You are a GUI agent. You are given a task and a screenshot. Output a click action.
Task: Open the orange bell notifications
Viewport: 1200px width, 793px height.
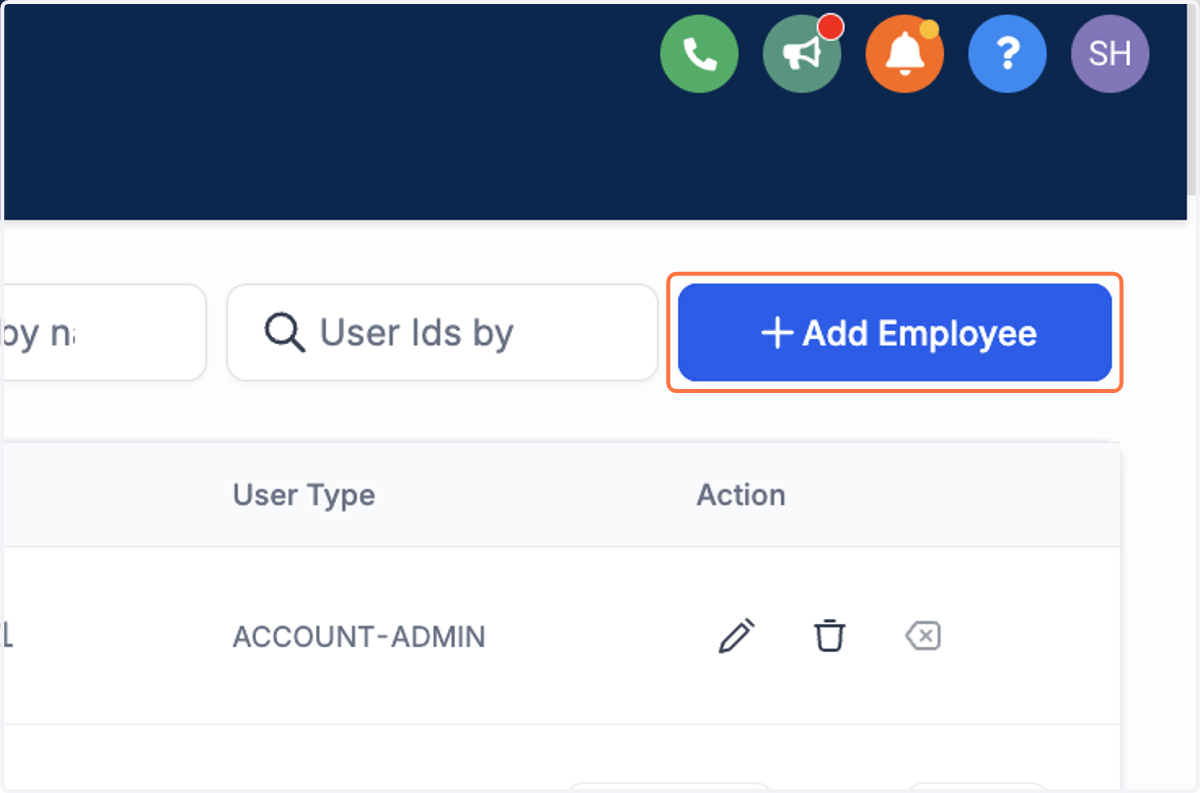click(x=905, y=54)
